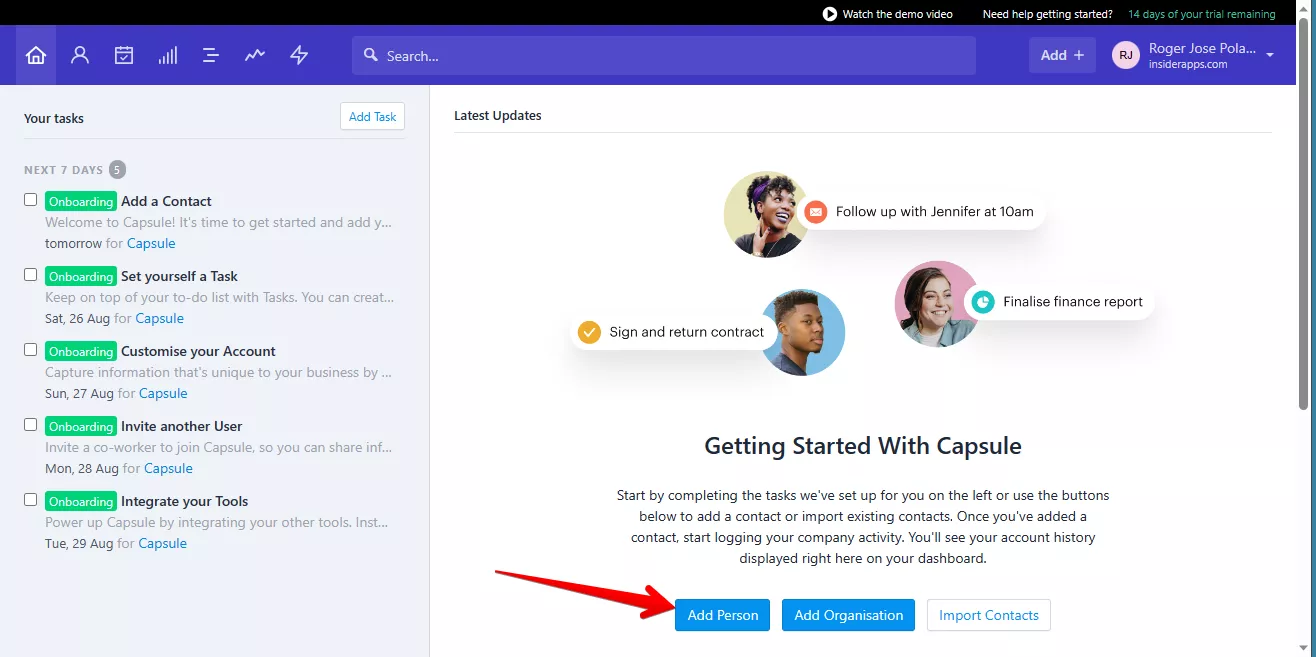Image resolution: width=1316 pixels, height=657 pixels.
Task: Open the Capsule link under Invite another User
Action: tap(168, 468)
